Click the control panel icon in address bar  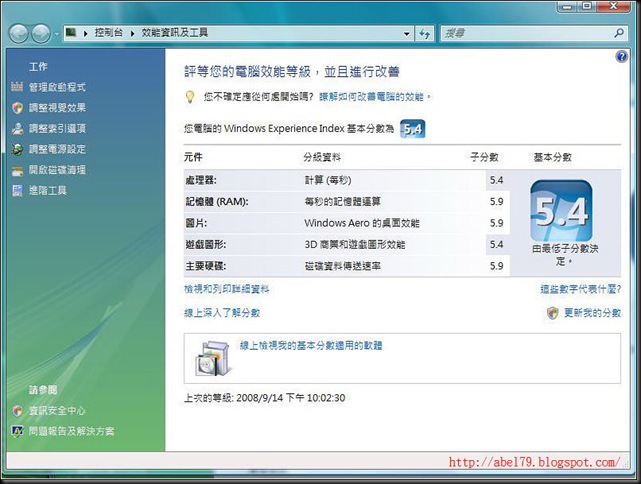71,33
